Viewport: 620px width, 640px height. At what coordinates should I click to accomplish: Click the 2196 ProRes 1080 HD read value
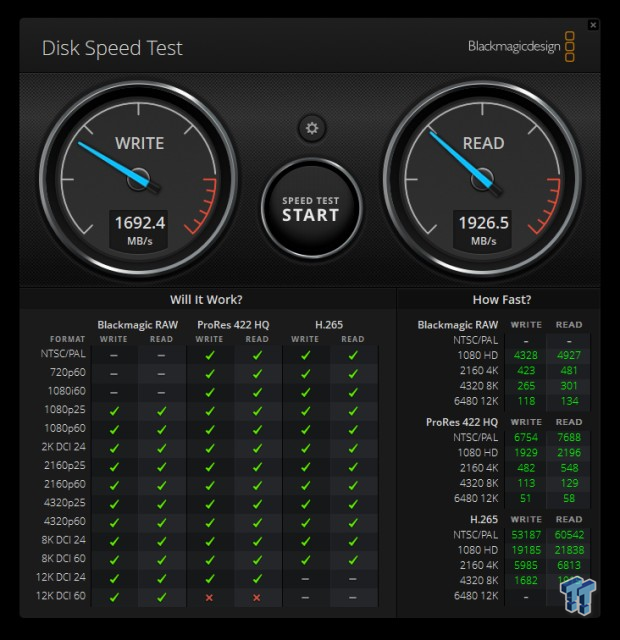569,453
